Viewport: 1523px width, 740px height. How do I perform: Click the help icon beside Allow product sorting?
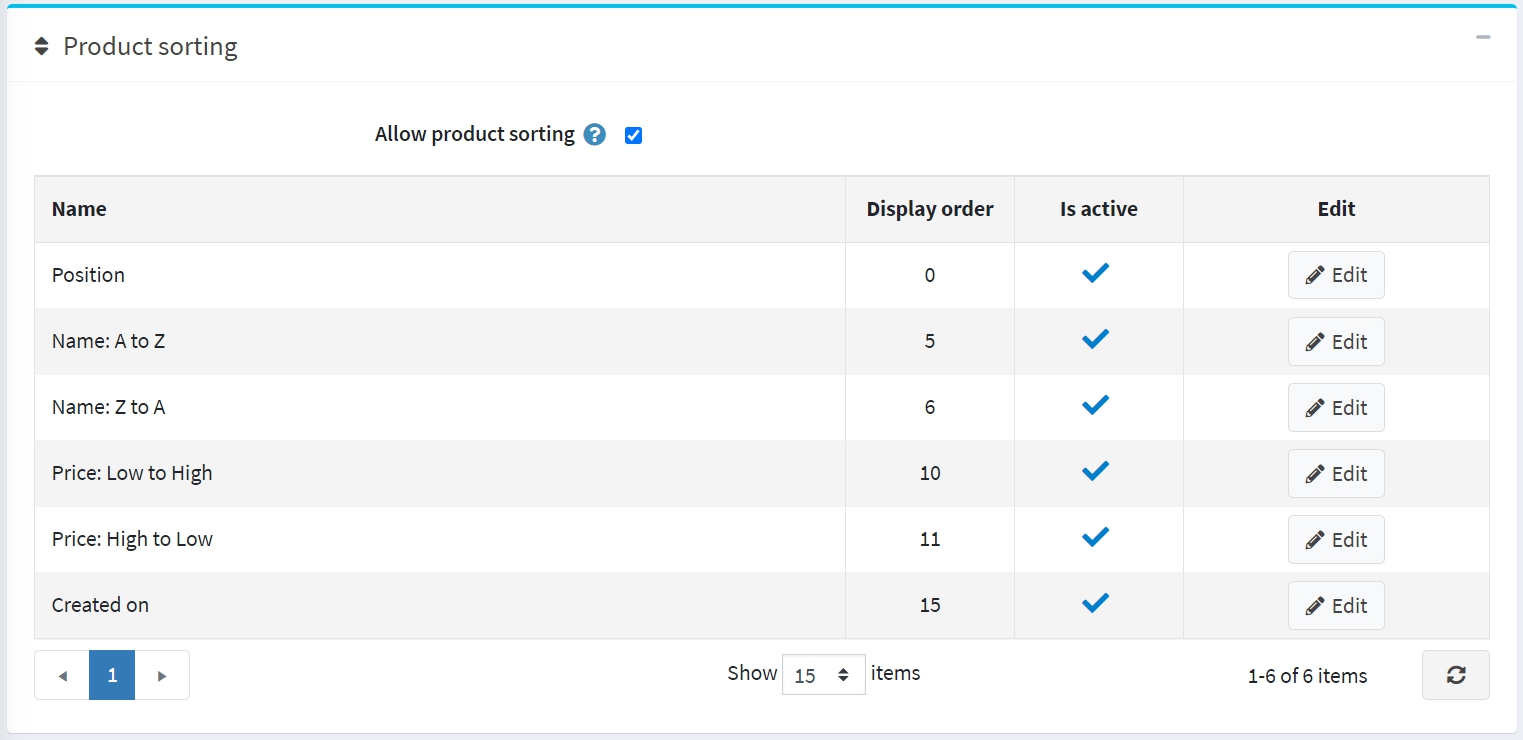[x=595, y=135]
